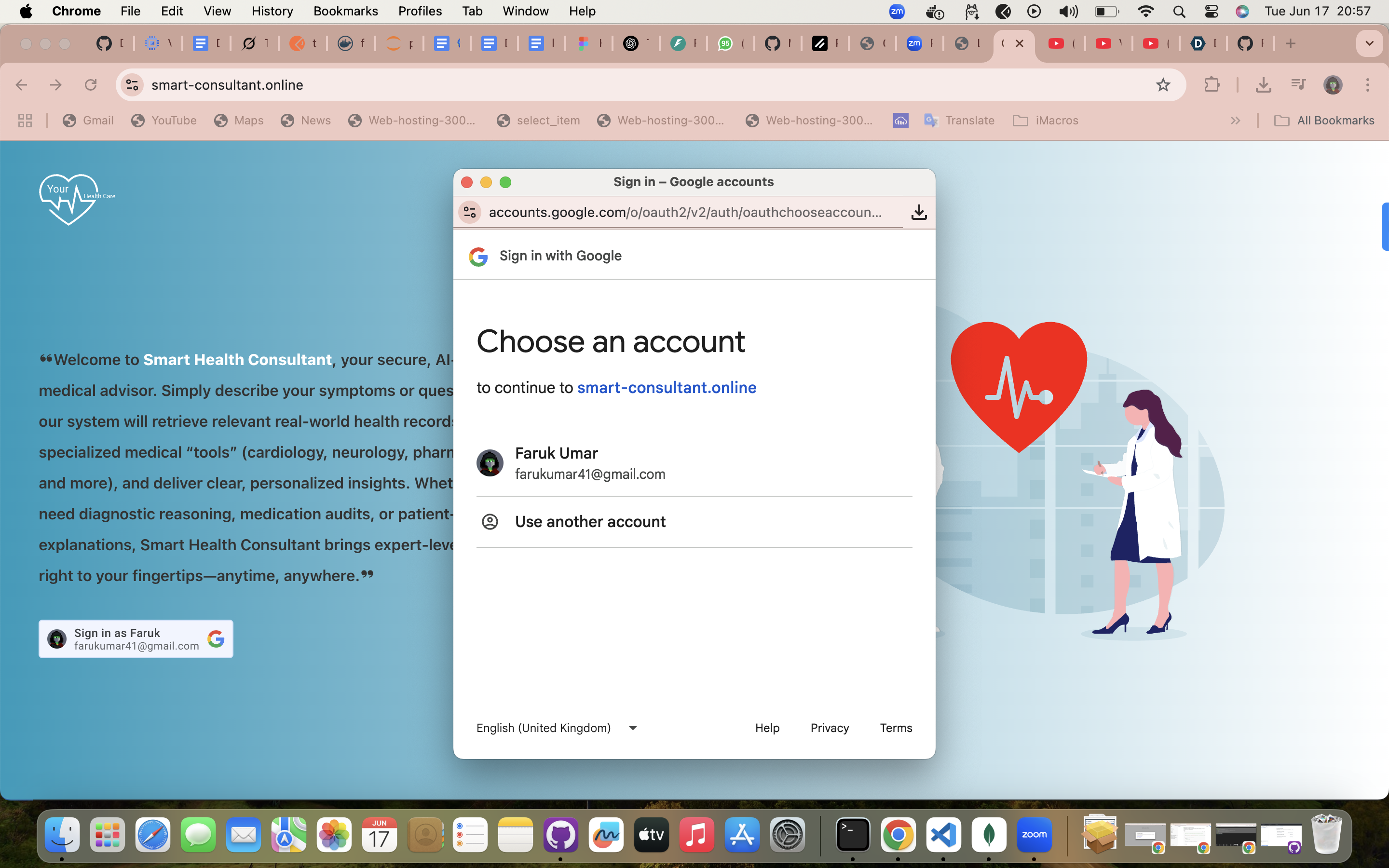Open Visual Studio Code in dock
This screenshot has width=1389, height=868.
pyautogui.click(x=943, y=835)
